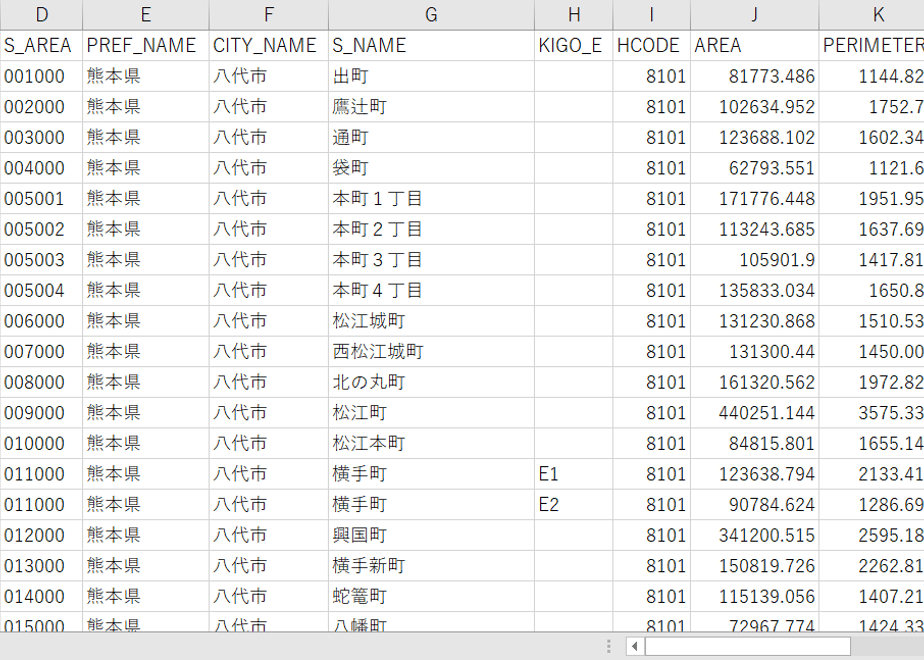Viewport: 924px width, 660px height.
Task: Select the cell containing 本町4丁目
Action: tap(431, 290)
